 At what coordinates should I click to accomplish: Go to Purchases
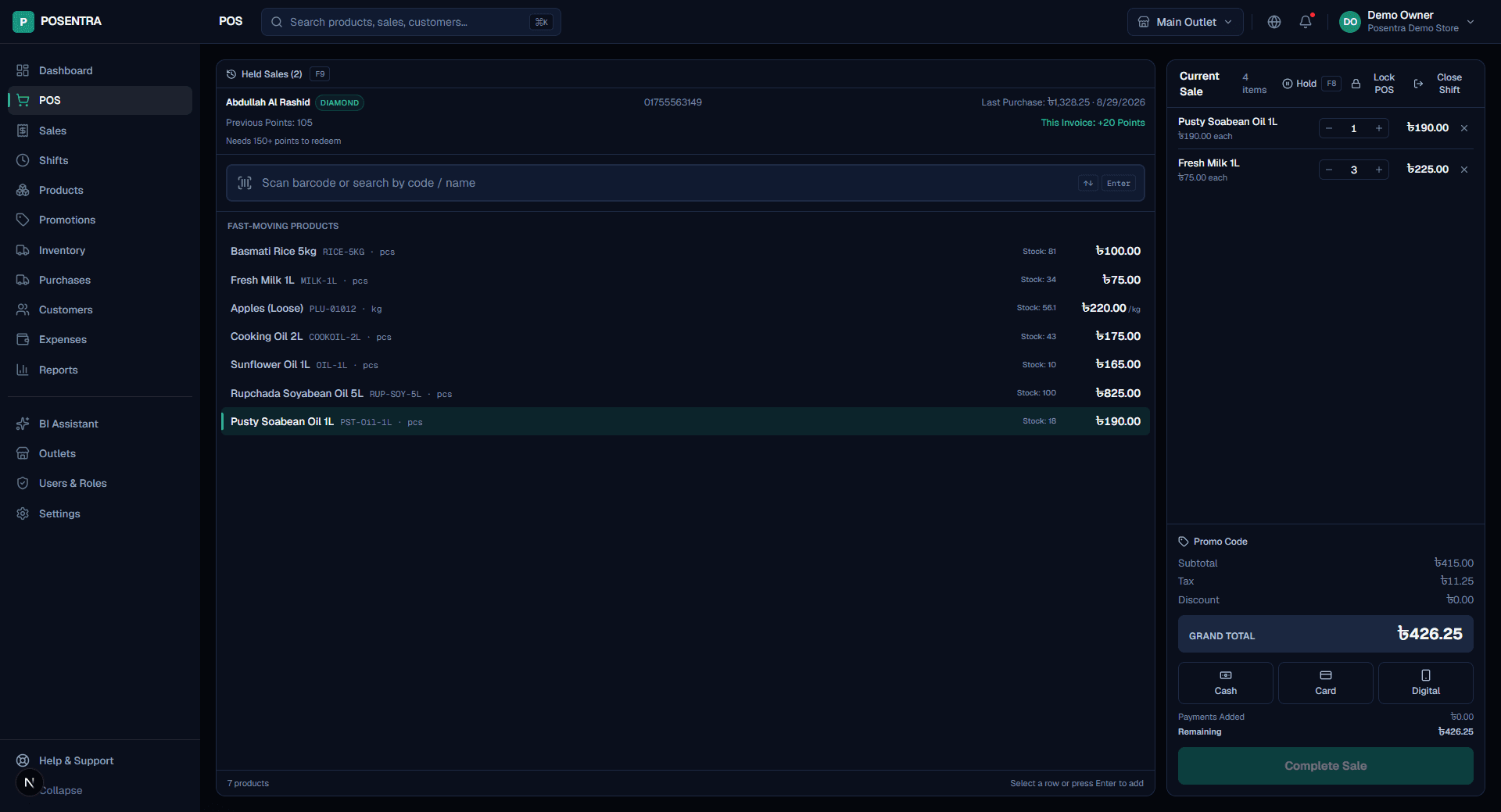(x=100, y=280)
